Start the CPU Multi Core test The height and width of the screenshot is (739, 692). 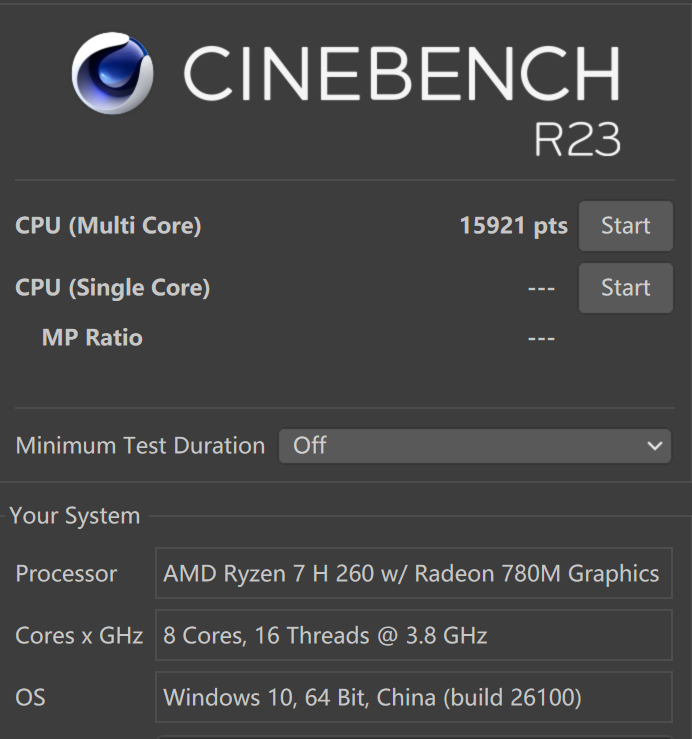tap(625, 226)
